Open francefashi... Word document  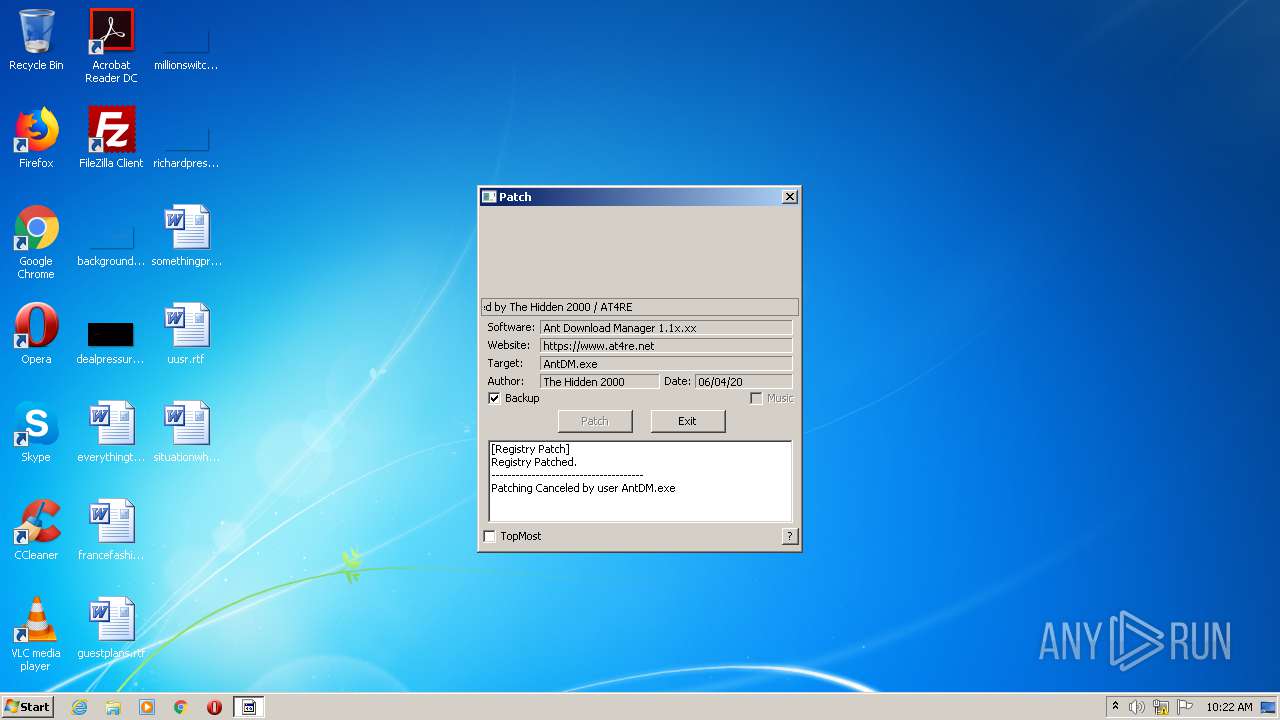tap(111, 531)
